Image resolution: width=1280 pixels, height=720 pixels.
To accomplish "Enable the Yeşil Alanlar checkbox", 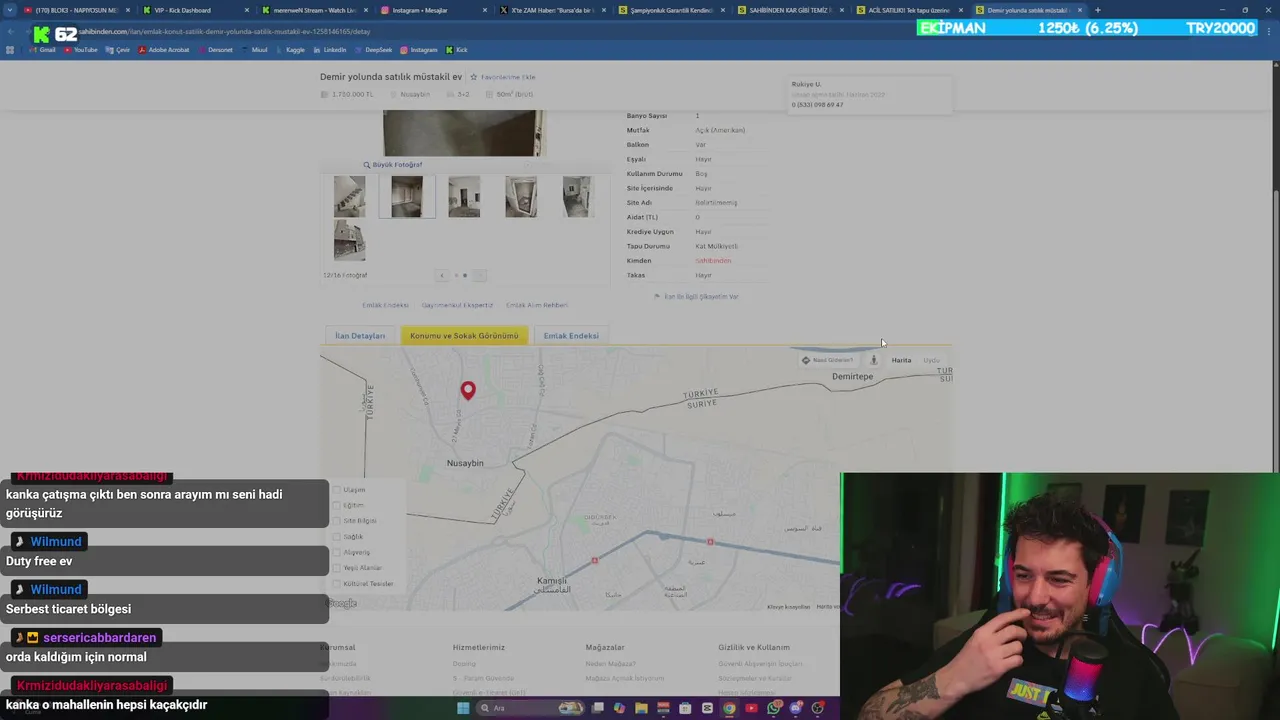I will 336,568.
